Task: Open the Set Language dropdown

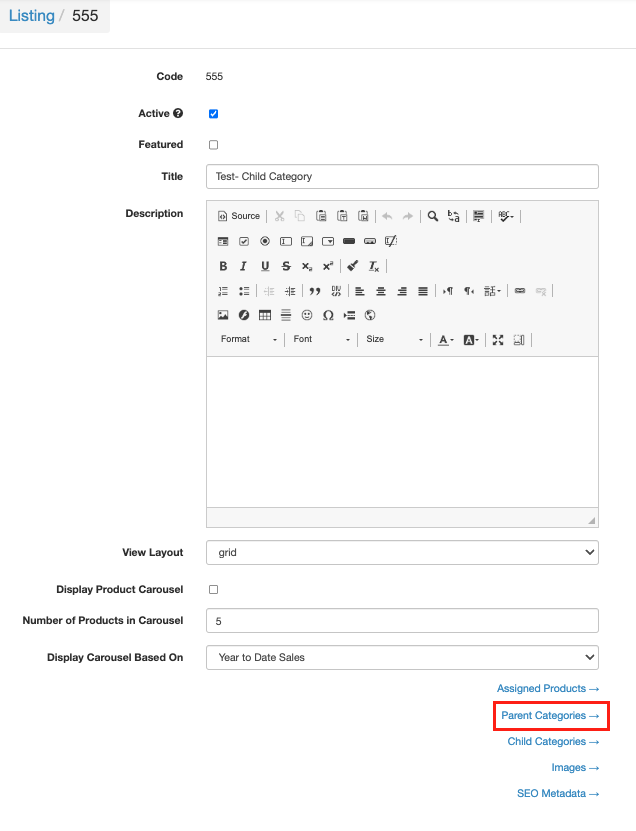Action: 492,291
